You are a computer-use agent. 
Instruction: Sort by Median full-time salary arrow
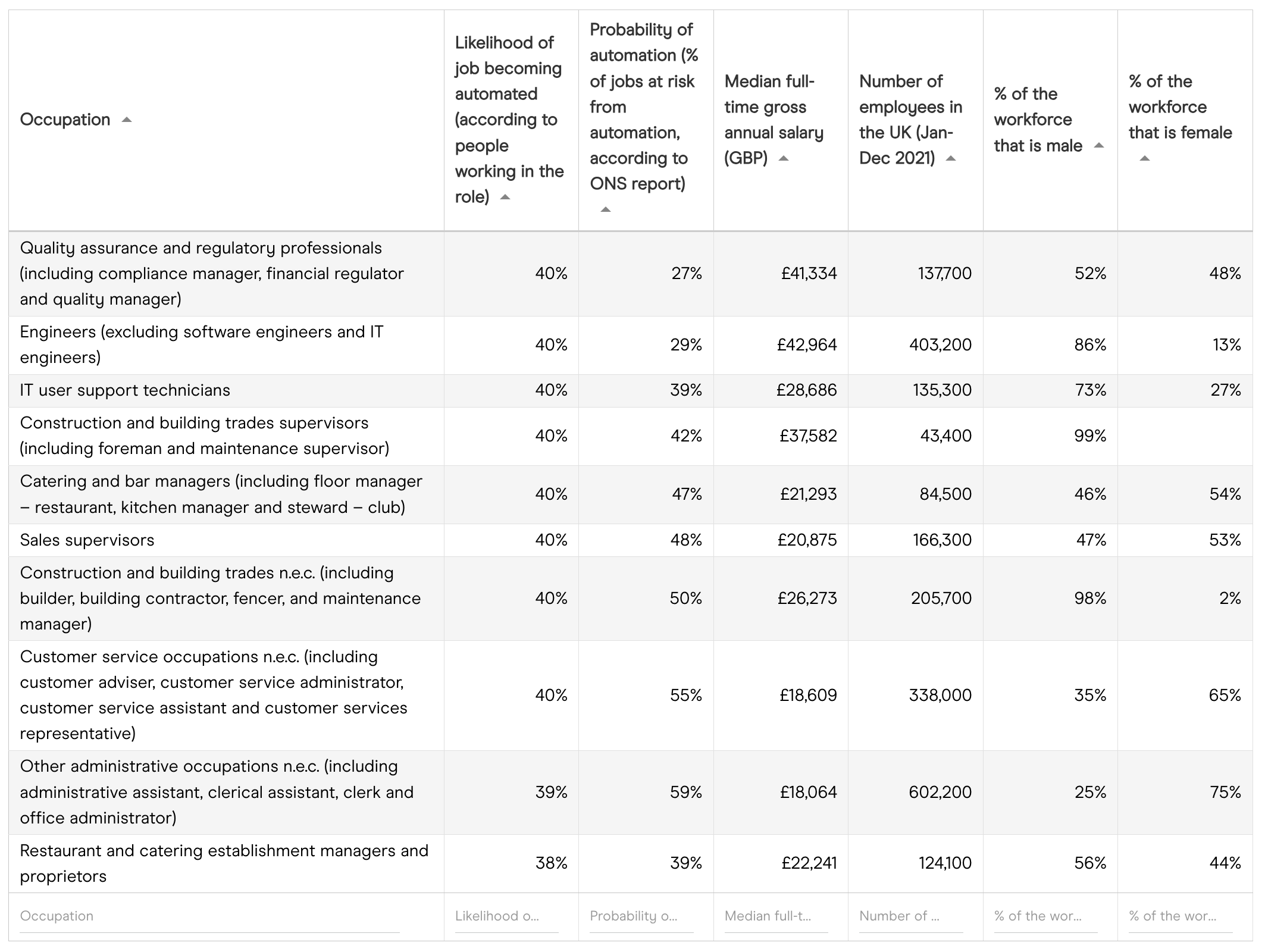point(784,158)
